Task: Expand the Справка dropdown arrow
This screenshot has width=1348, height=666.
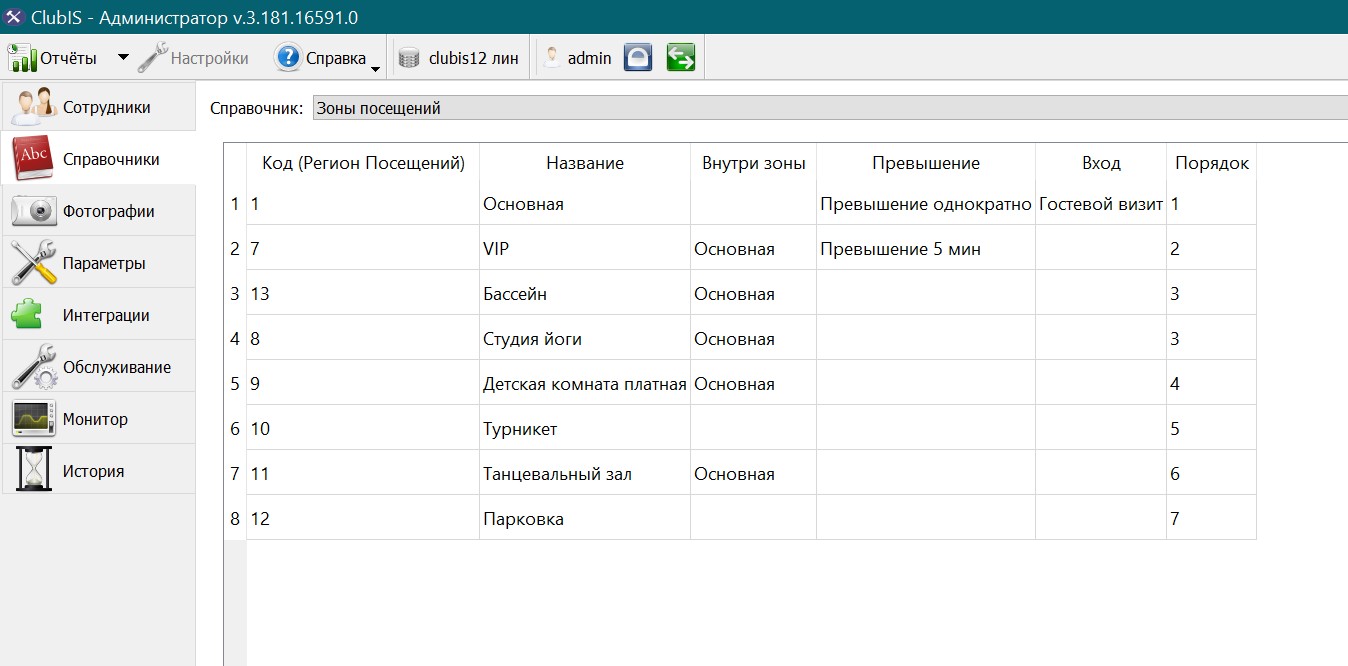Action: click(375, 68)
